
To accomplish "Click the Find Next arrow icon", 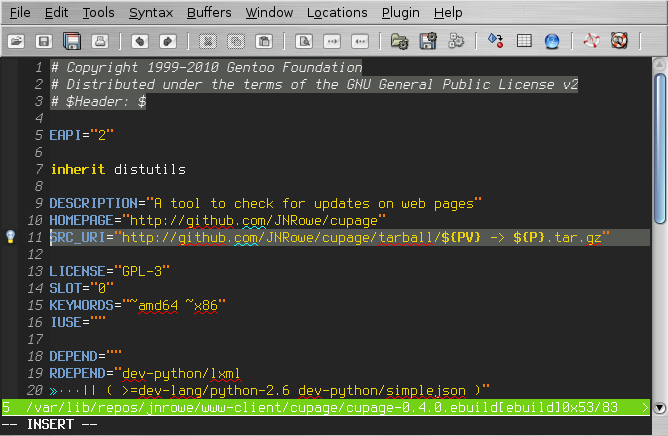I will (332, 41).
